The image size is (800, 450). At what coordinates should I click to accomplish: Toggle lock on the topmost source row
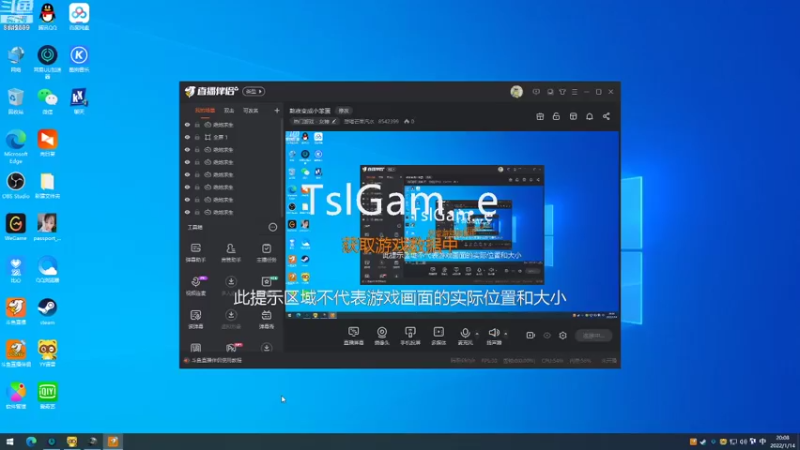pos(197,124)
